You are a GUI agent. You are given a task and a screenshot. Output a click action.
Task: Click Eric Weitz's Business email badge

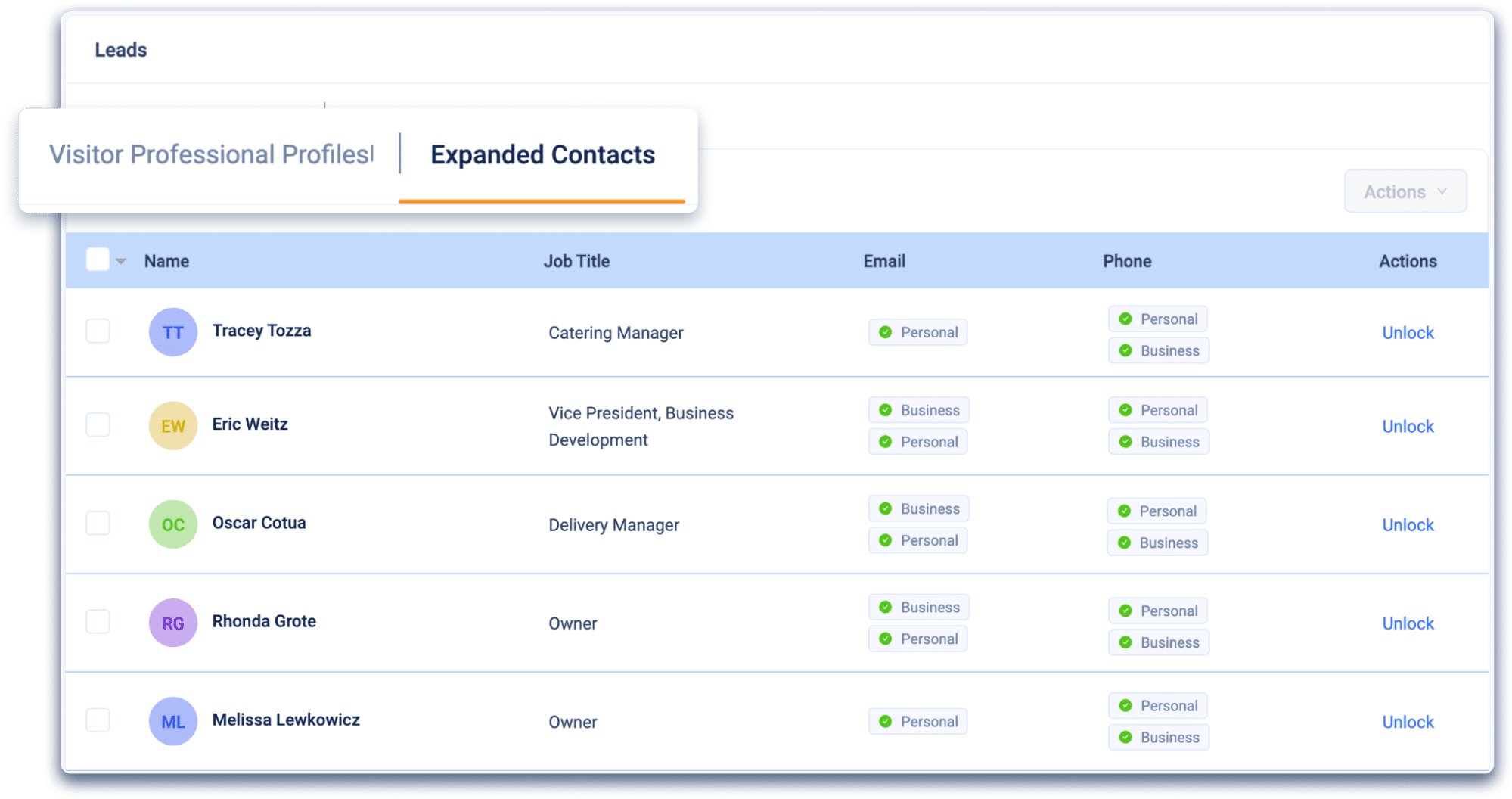pyautogui.click(x=918, y=410)
